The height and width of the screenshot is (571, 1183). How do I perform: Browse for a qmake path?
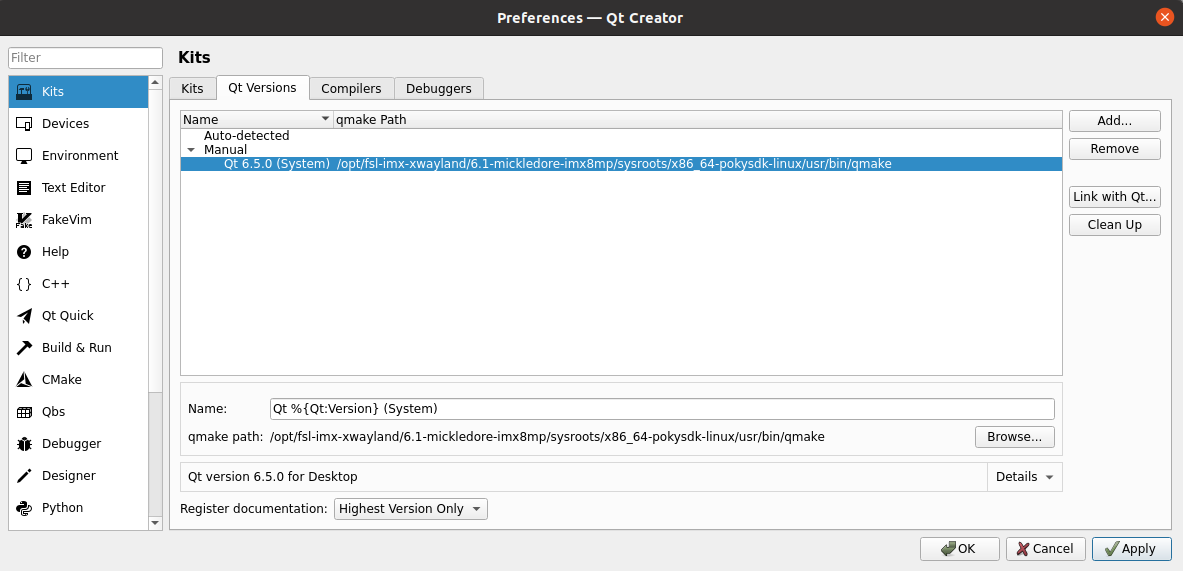coord(1015,437)
